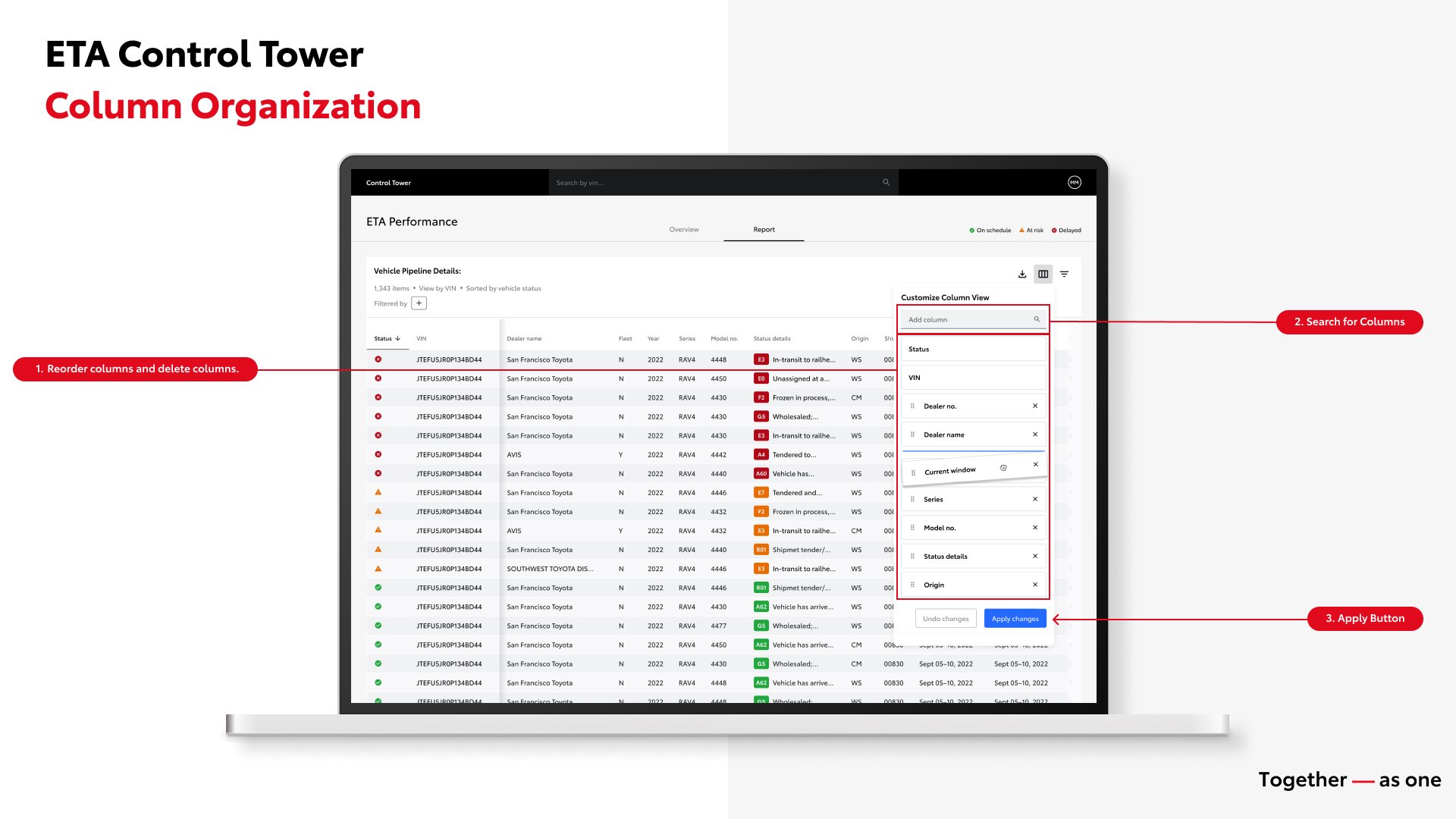Click the Model no. column header in table
The width and height of the screenshot is (1456, 819).
click(724, 339)
